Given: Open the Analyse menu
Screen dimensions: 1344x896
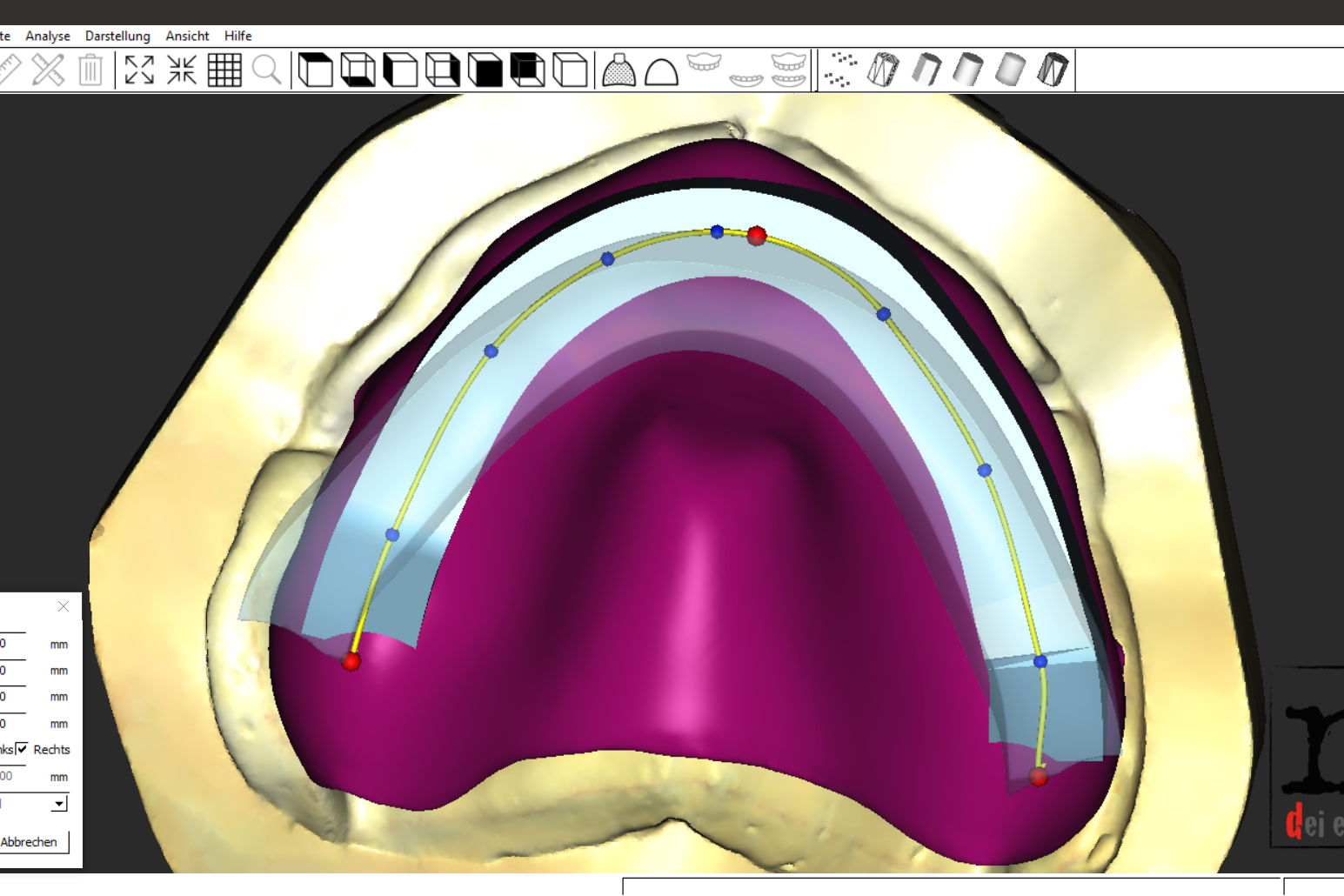Looking at the screenshot, I should [x=48, y=36].
